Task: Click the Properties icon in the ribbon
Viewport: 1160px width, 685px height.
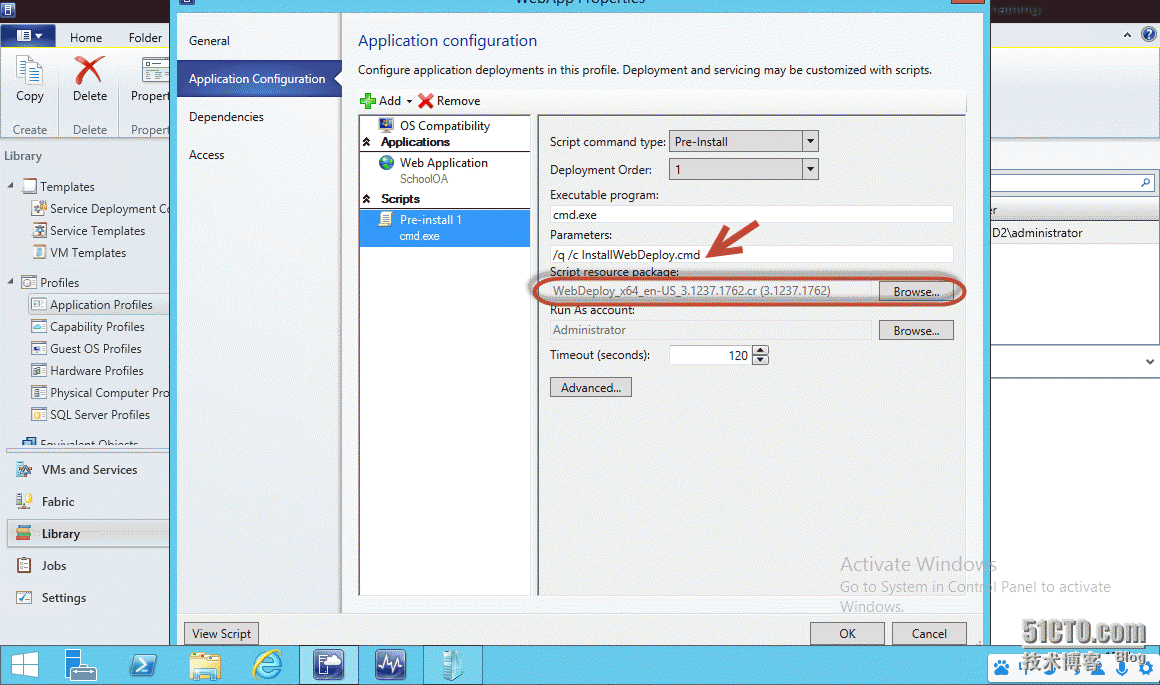Action: click(x=155, y=71)
